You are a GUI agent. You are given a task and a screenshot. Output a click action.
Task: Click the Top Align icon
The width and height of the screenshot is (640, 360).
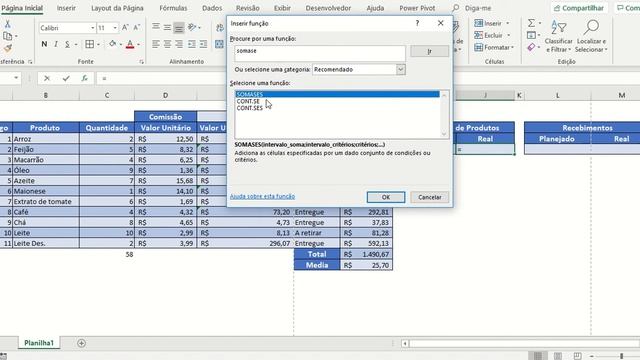(156, 27)
